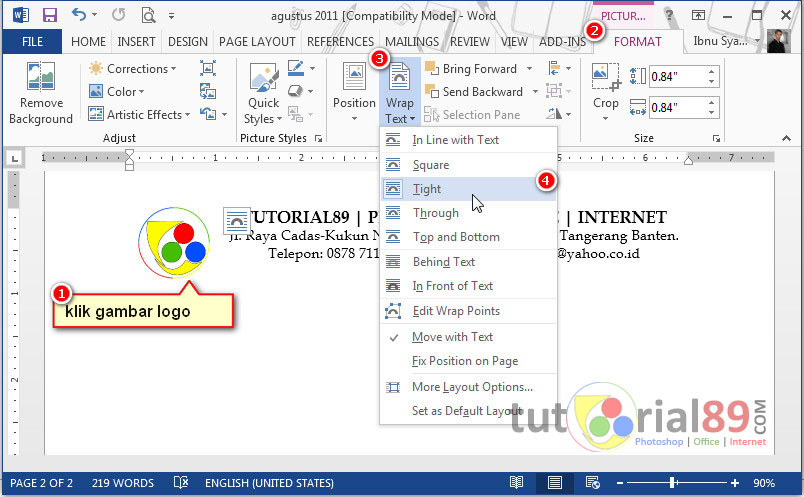Screen dimensions: 804x497
Task: Open the Size dialog launcher
Action: 716,138
